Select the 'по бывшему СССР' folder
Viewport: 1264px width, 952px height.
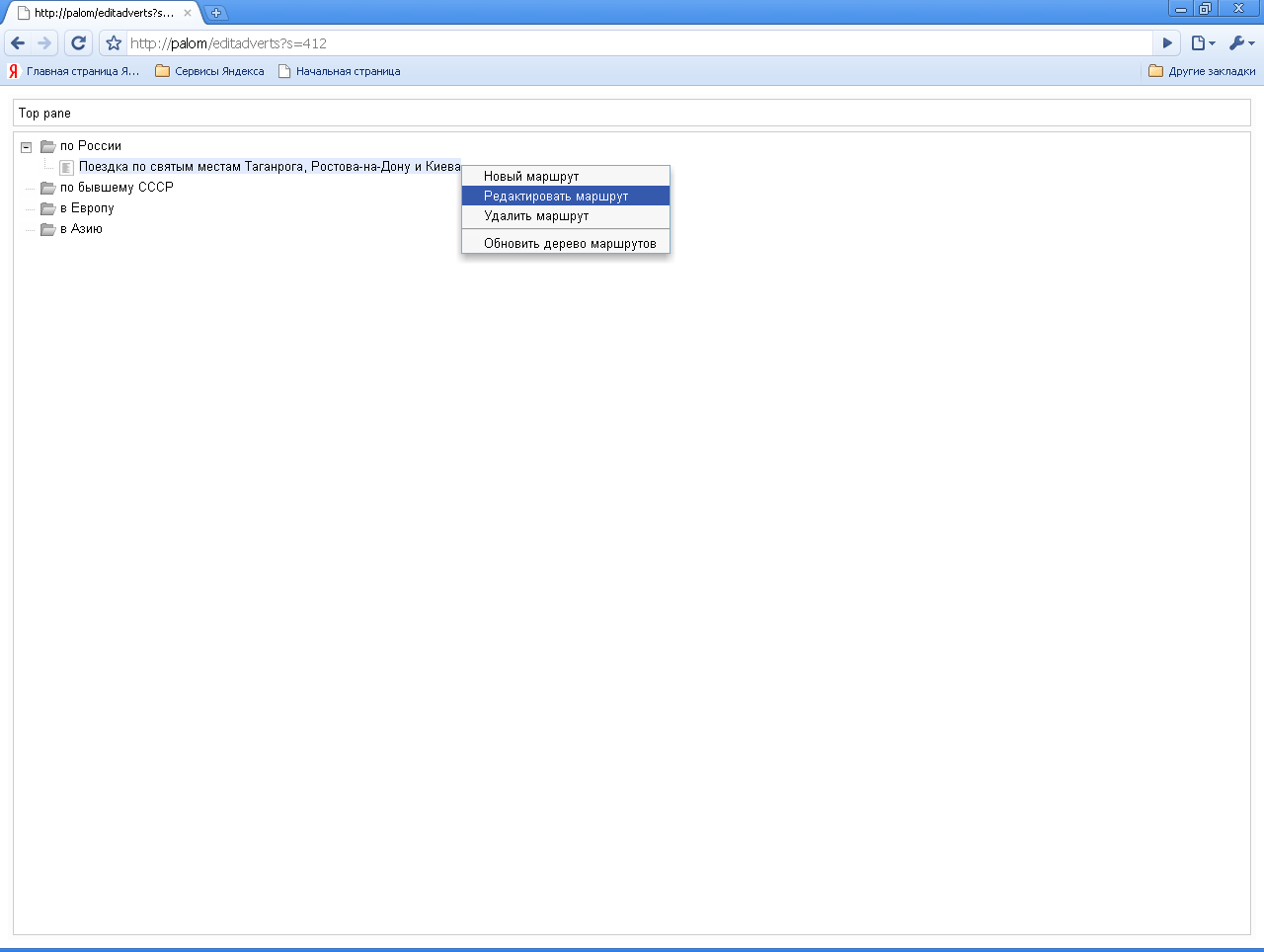pyautogui.click(x=116, y=188)
